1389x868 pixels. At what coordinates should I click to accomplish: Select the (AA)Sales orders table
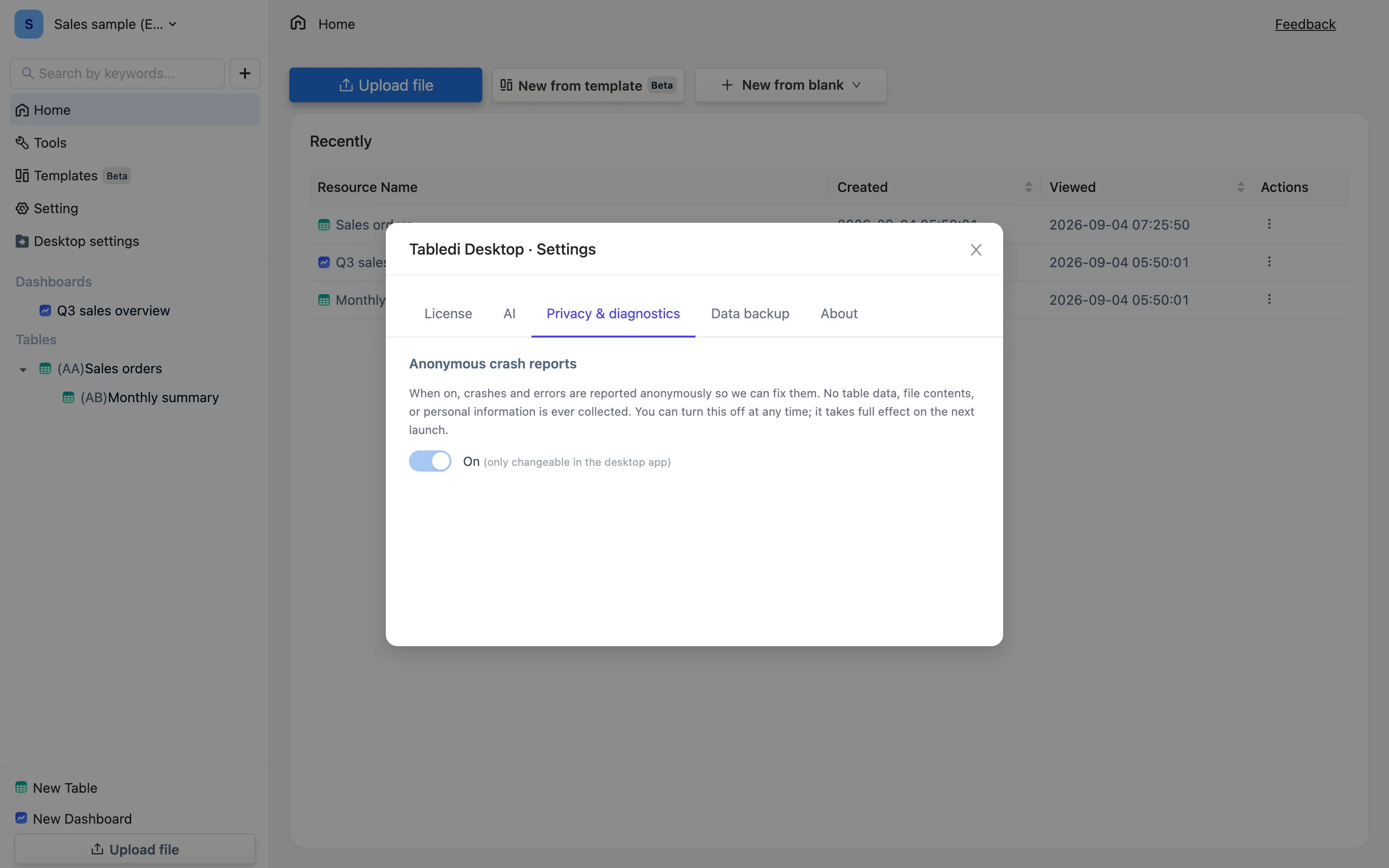(109, 368)
